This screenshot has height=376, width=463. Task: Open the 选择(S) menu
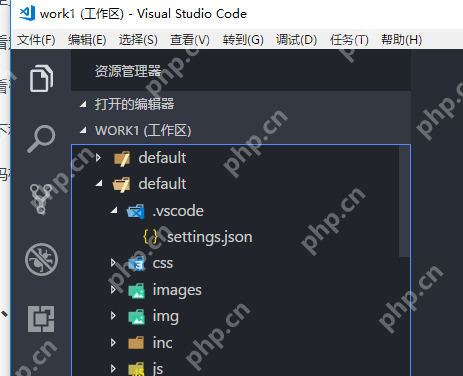[x=138, y=40]
